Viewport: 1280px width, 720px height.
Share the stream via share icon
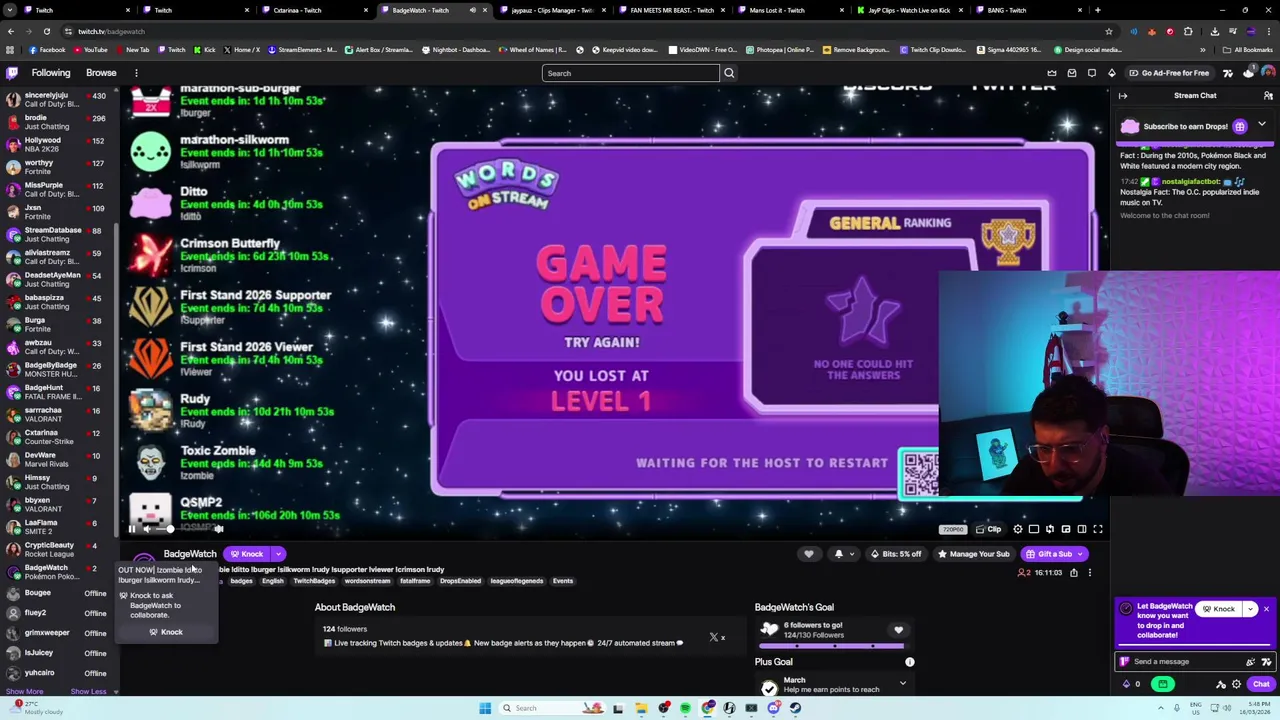(1074, 573)
